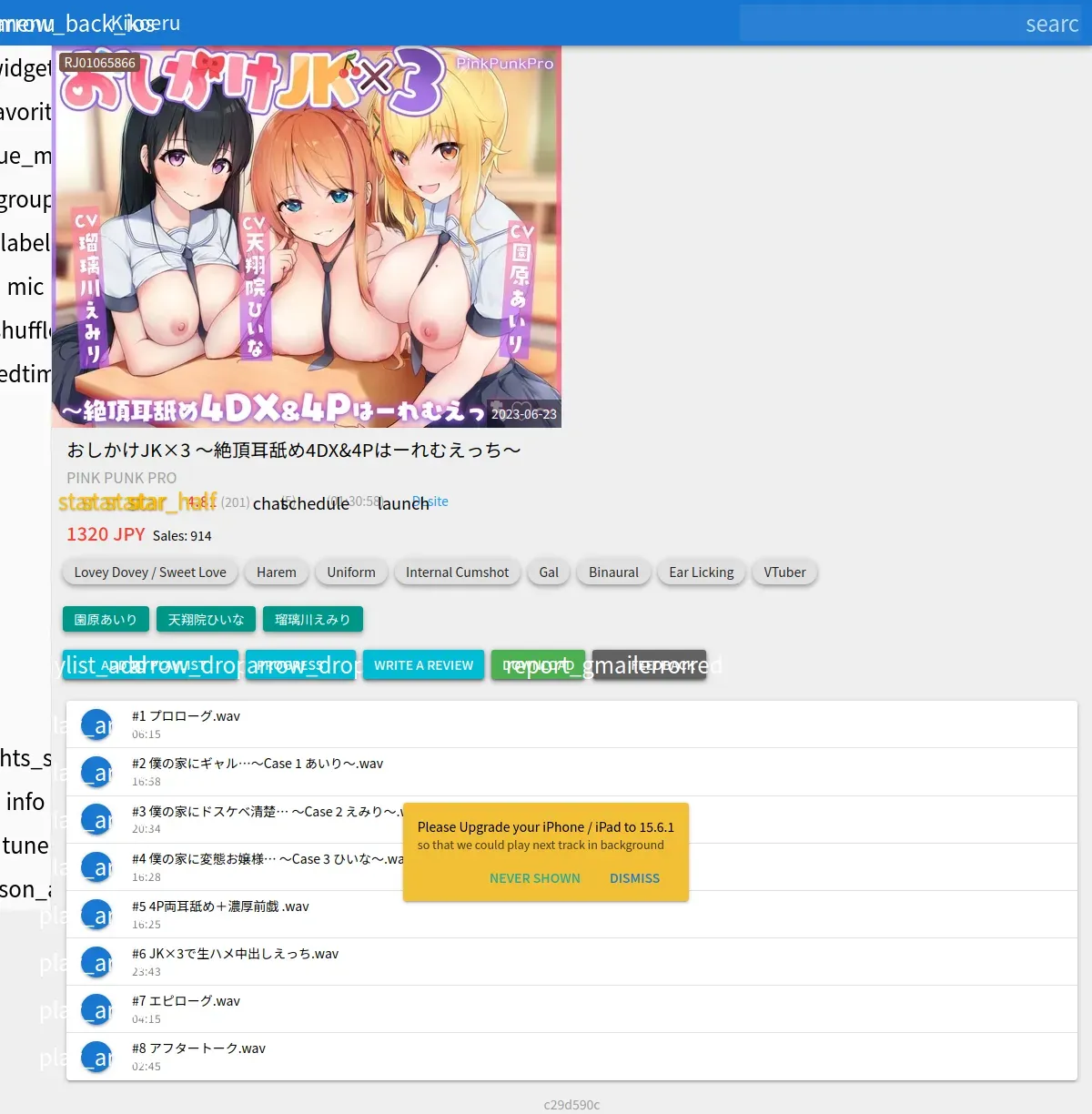Open the info item in the sidebar

[x=25, y=802]
